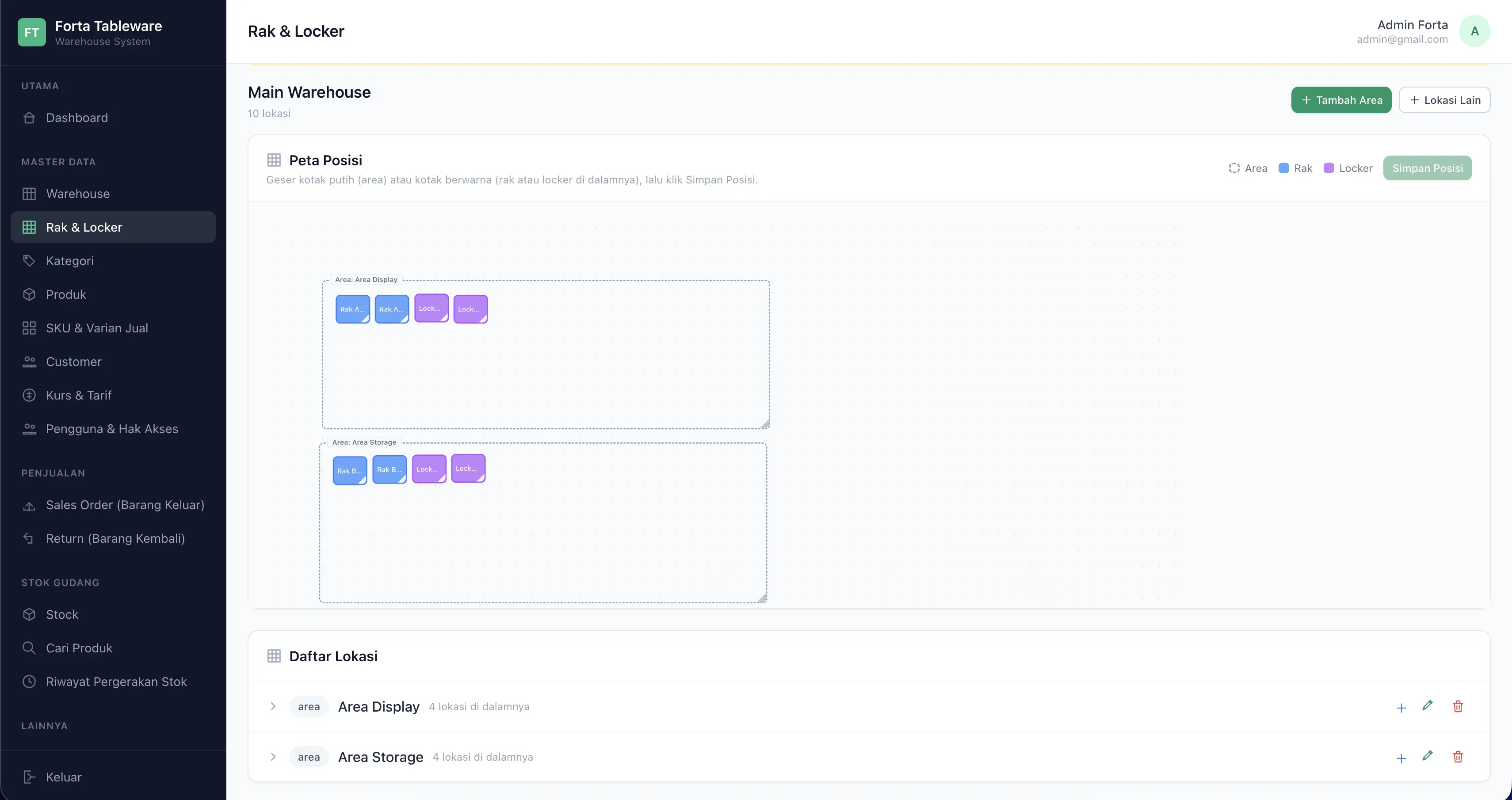Click the Produk cube icon
Image resolution: width=1512 pixels, height=800 pixels.
pos(29,295)
